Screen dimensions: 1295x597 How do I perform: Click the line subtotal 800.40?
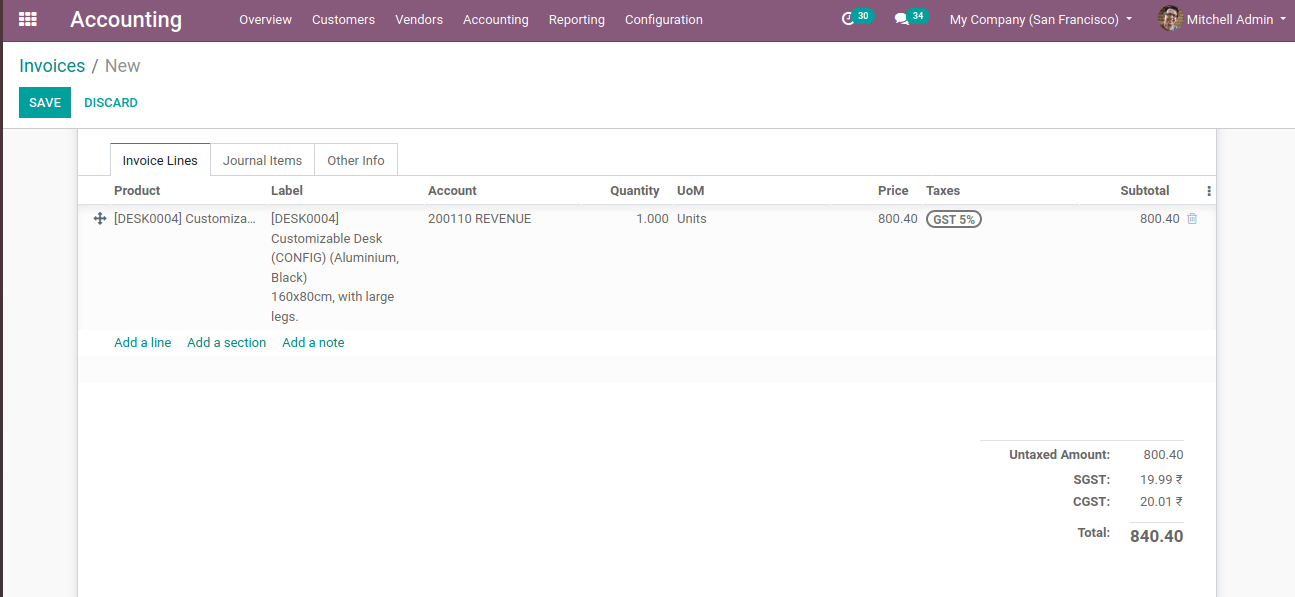pos(1160,219)
